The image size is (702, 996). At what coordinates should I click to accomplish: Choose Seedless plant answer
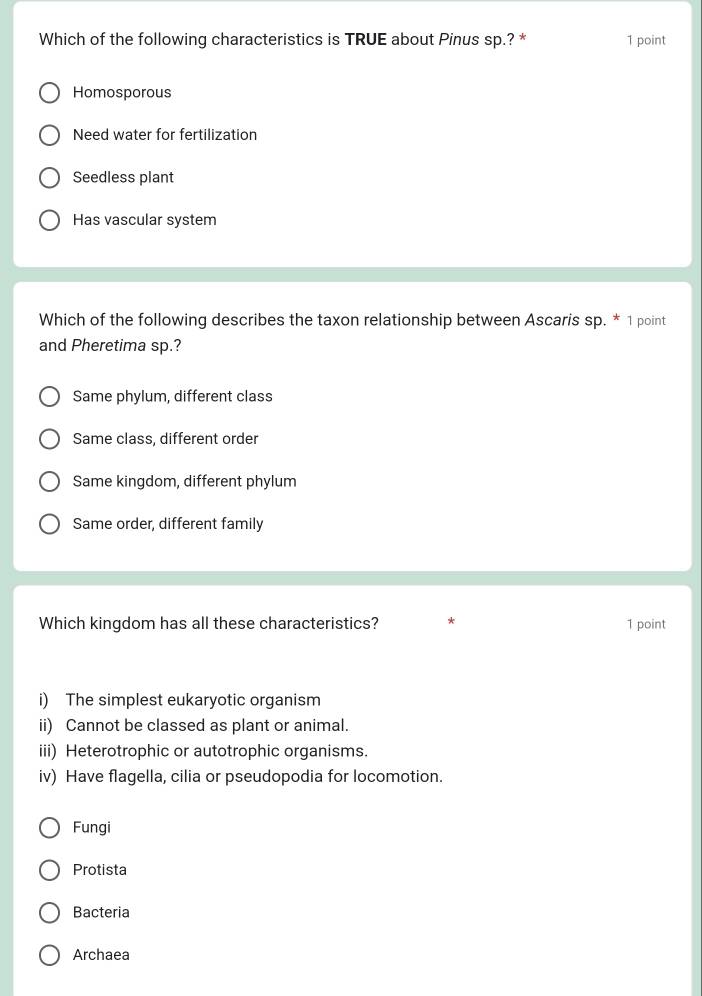[x=49, y=177]
